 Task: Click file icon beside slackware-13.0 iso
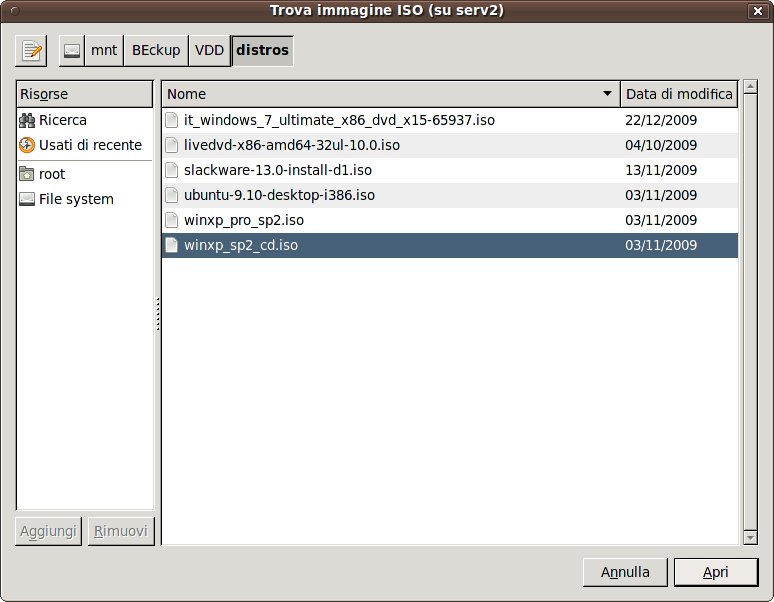coord(171,170)
